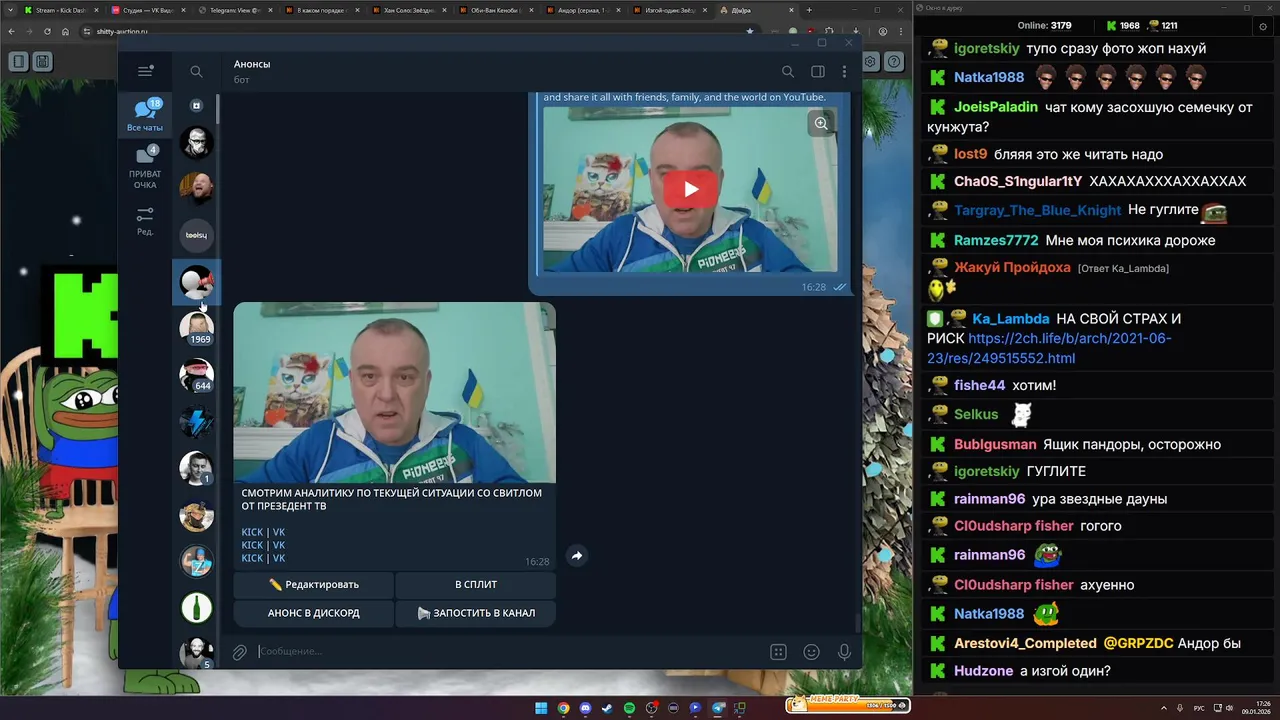Viewport: 1280px width, 720px height.
Task: Open bot commands keyboard icon
Action: point(778,652)
